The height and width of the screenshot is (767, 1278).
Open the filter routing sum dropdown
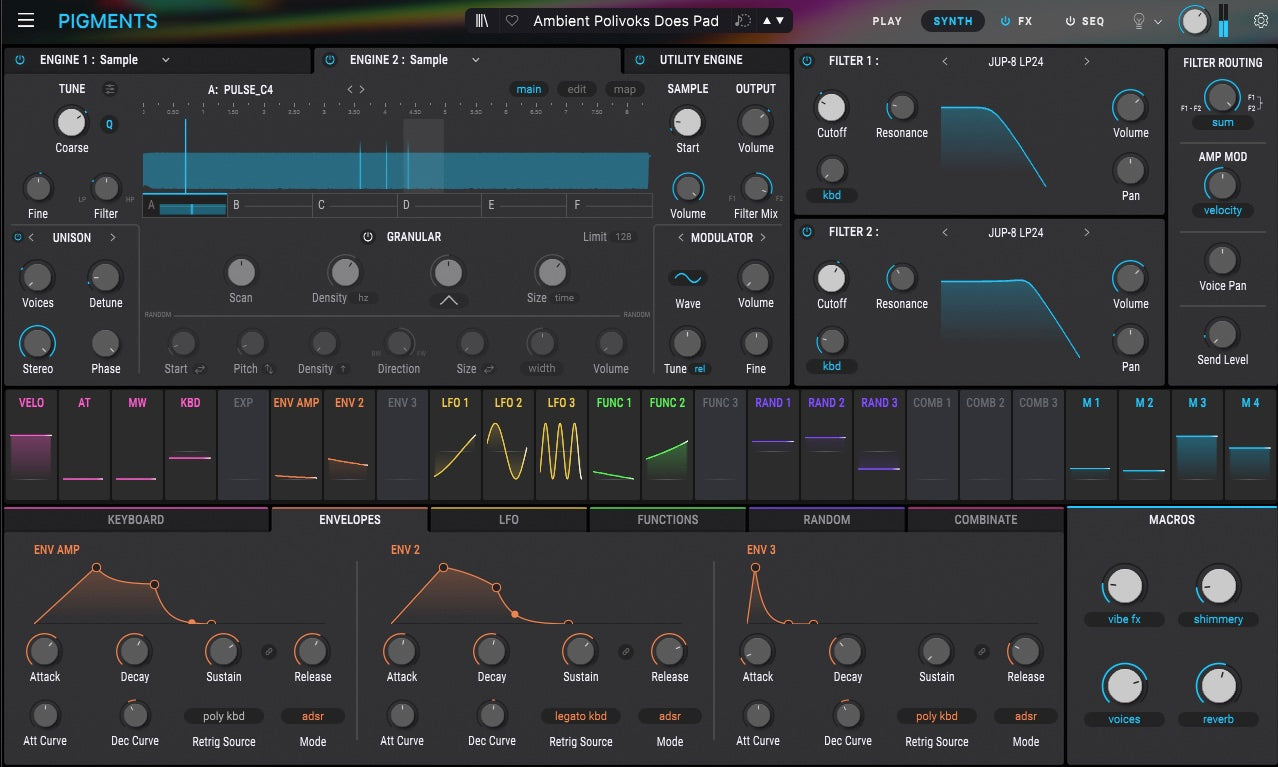tap(1222, 122)
